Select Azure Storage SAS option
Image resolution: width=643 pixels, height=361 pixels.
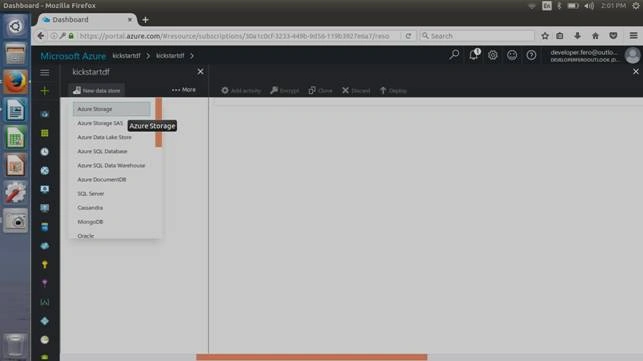pyautogui.click(x=100, y=123)
